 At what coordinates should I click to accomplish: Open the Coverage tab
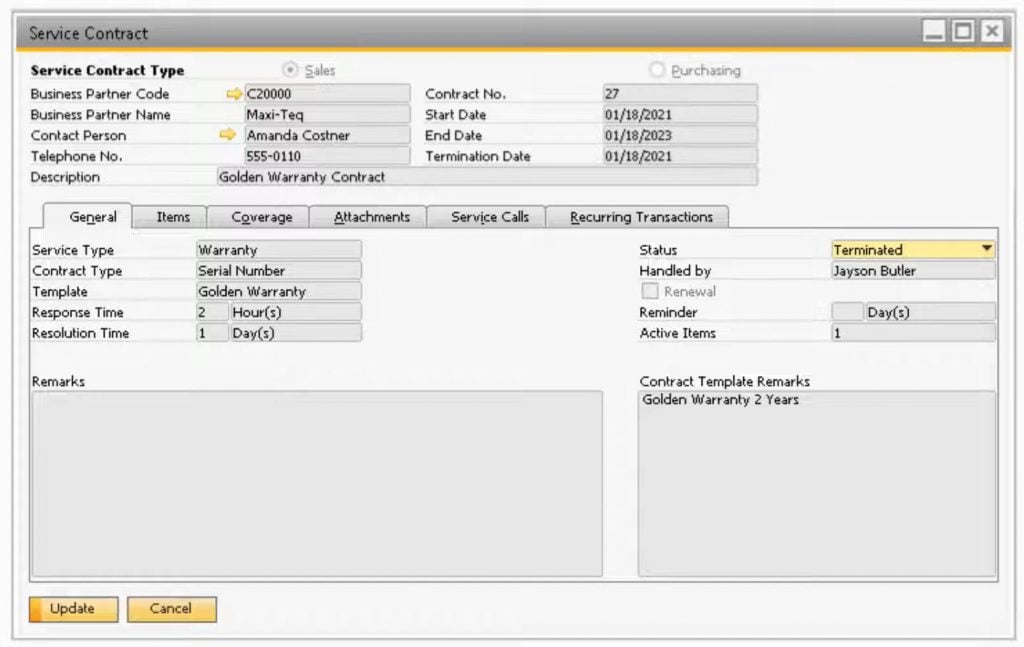(x=259, y=216)
